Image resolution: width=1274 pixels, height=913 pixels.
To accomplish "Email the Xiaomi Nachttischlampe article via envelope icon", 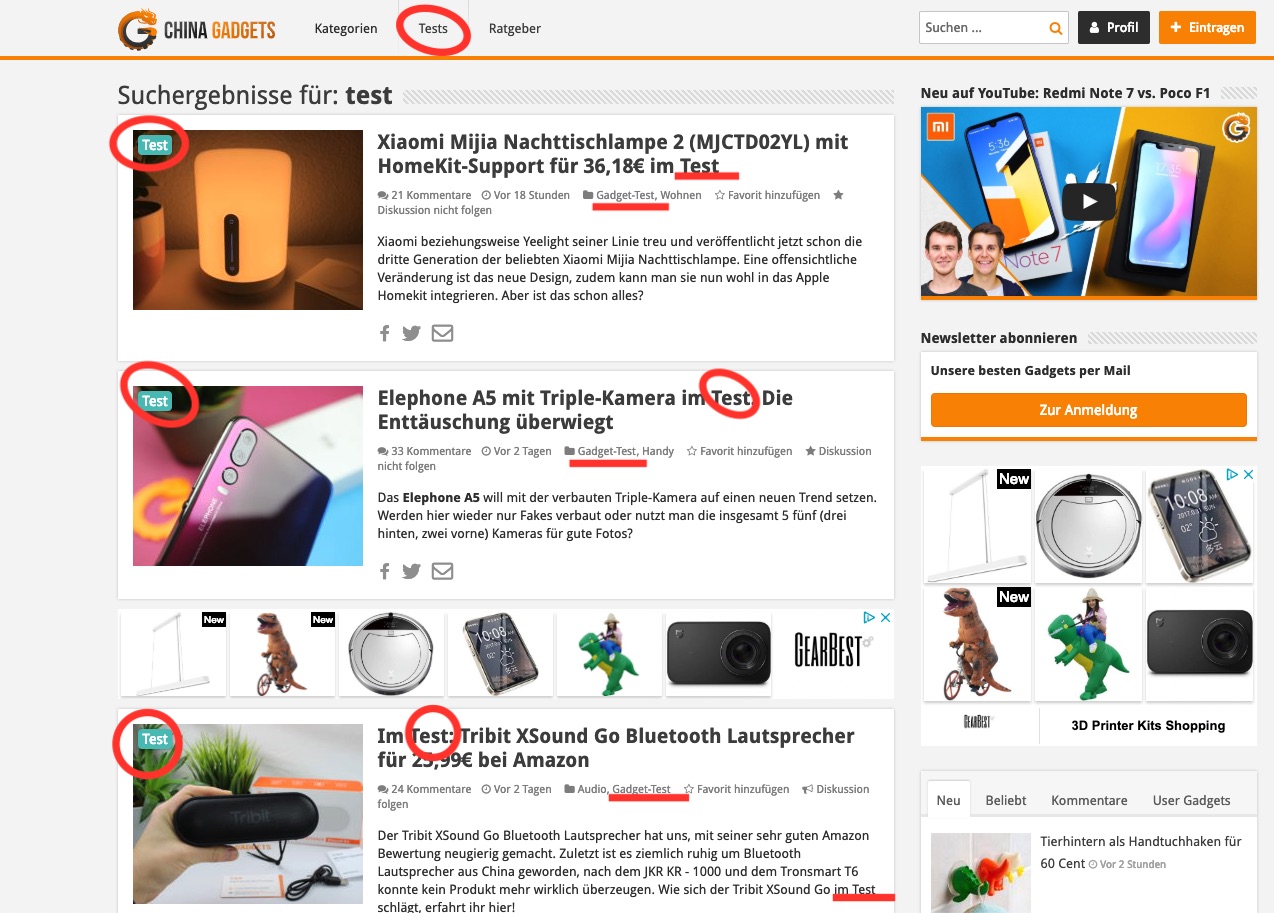I will pos(442,333).
